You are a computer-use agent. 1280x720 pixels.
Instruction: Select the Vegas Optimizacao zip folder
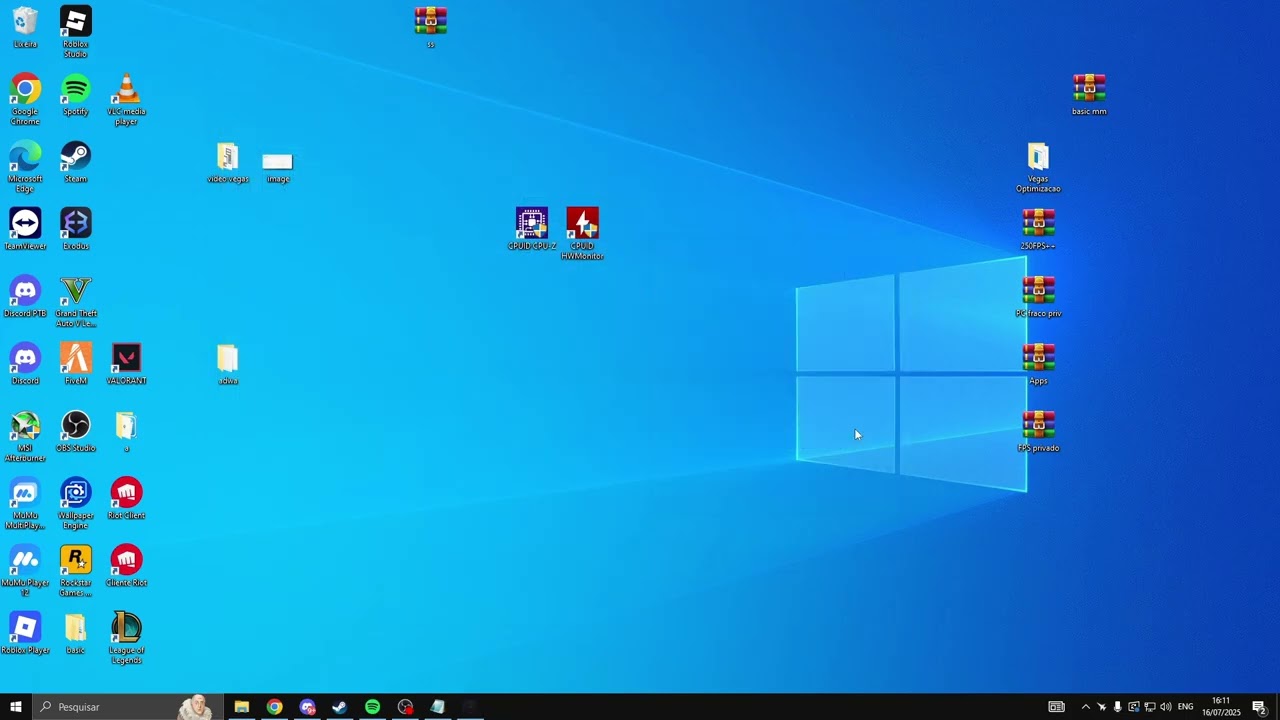click(1038, 166)
